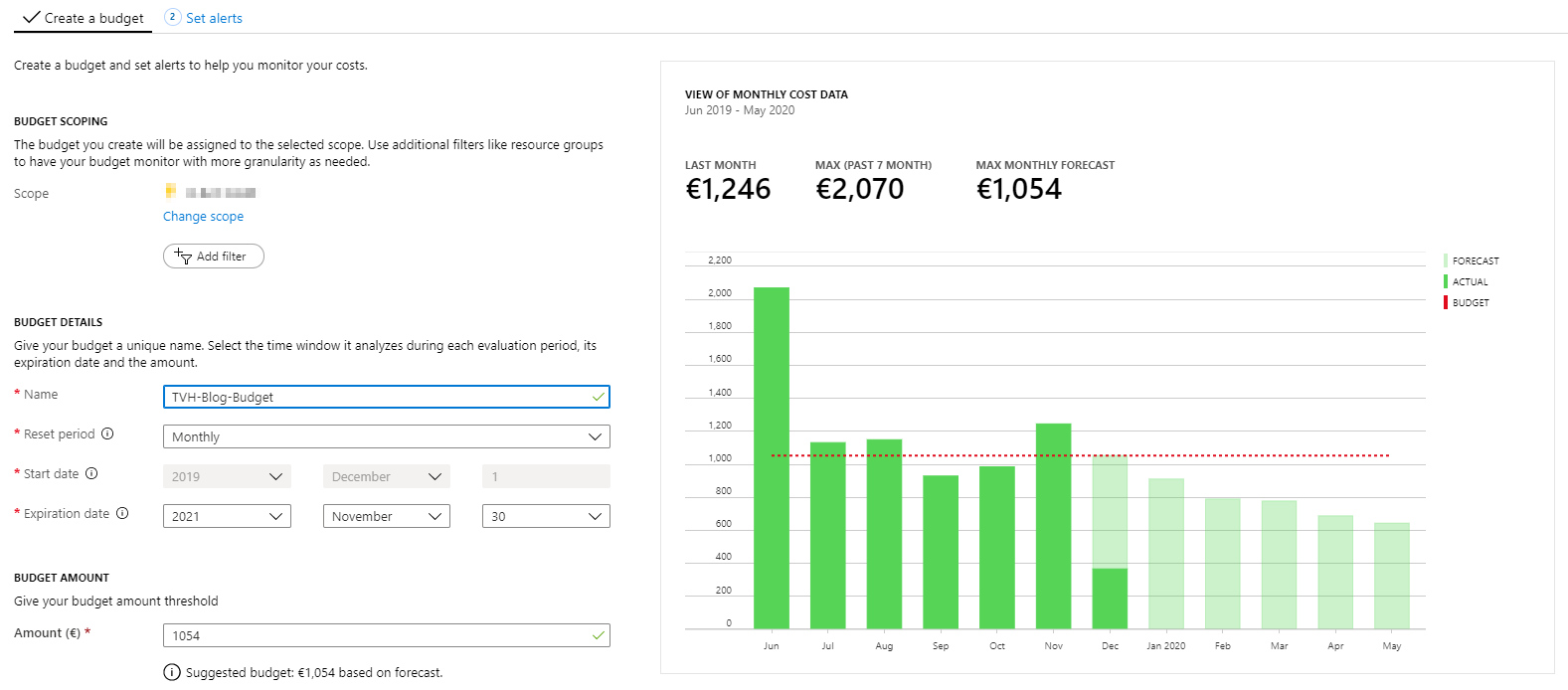The image size is (1568, 690).
Task: Click the FORECAST legend color swatch
Action: point(1446,260)
